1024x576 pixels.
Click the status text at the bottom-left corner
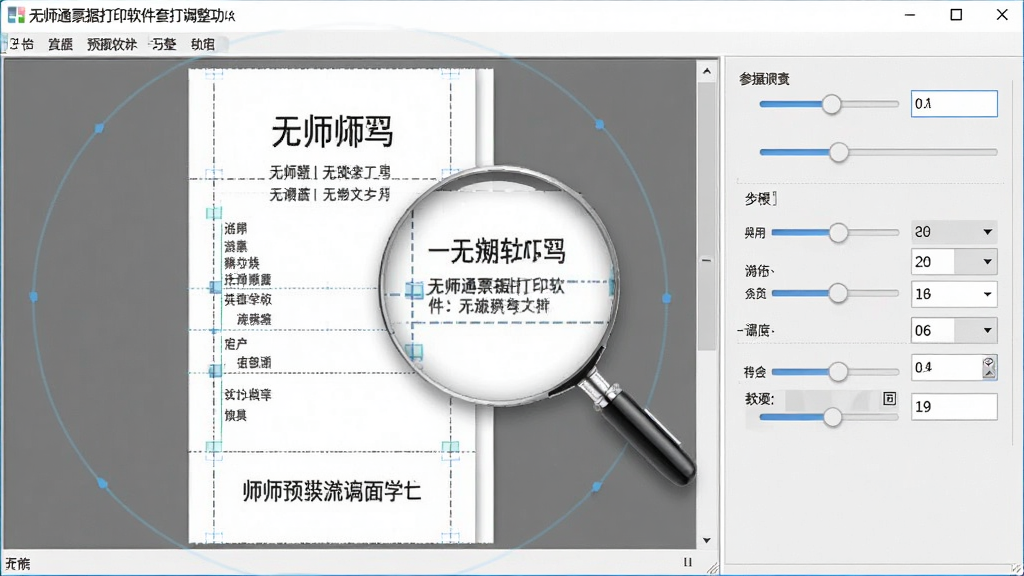(18, 564)
